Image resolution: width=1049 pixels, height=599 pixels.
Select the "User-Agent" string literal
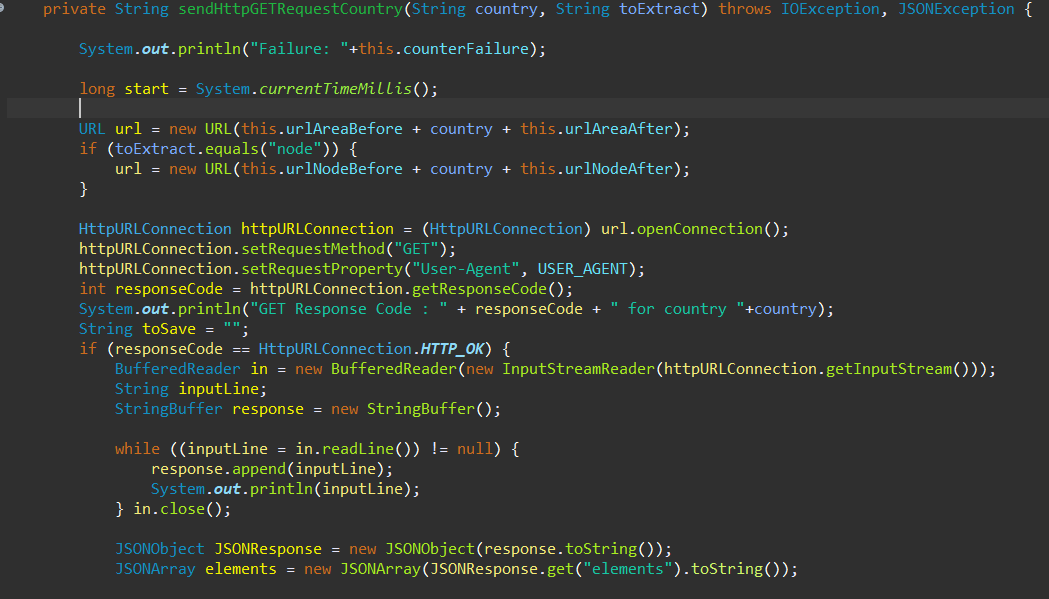pos(466,269)
